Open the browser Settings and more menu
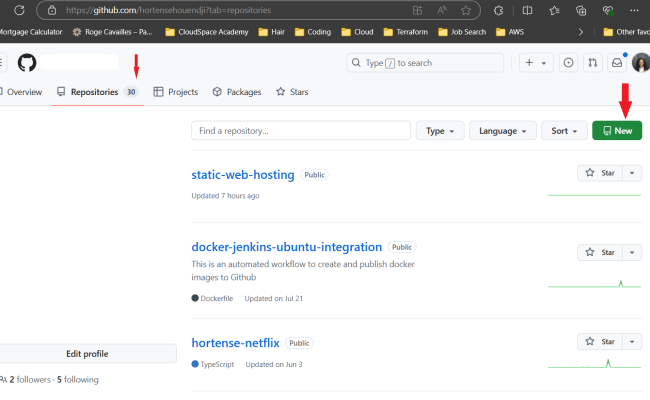 click(634, 10)
